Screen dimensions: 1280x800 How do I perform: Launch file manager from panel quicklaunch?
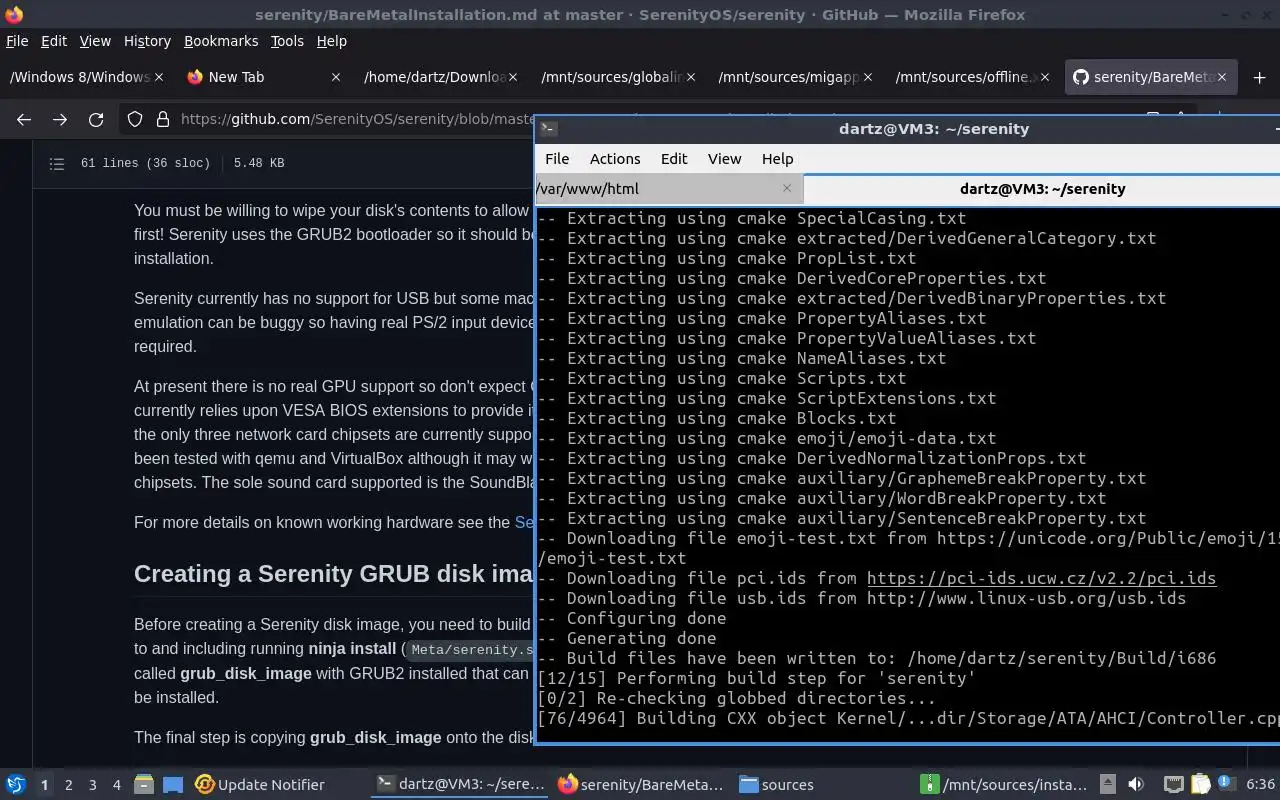click(x=143, y=785)
